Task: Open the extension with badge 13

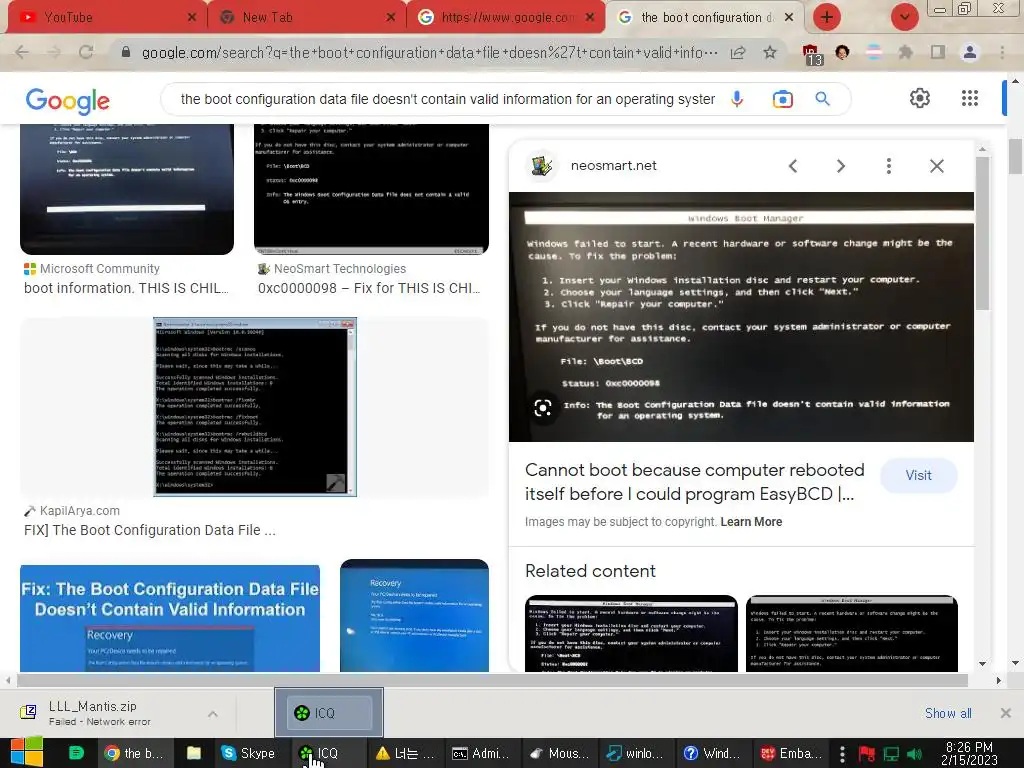Action: tap(812, 54)
